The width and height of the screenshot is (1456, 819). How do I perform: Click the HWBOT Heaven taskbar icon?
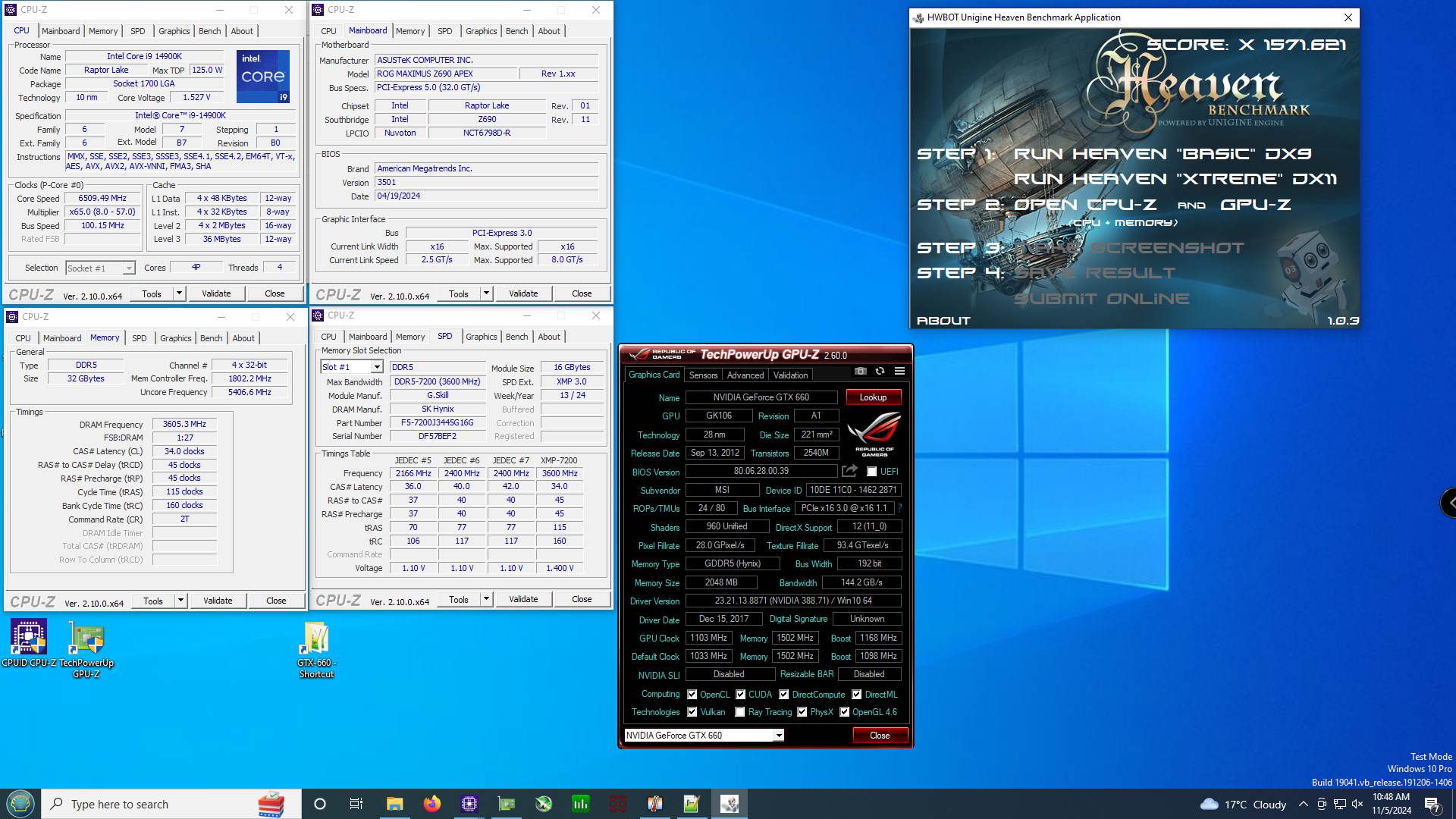[730, 804]
